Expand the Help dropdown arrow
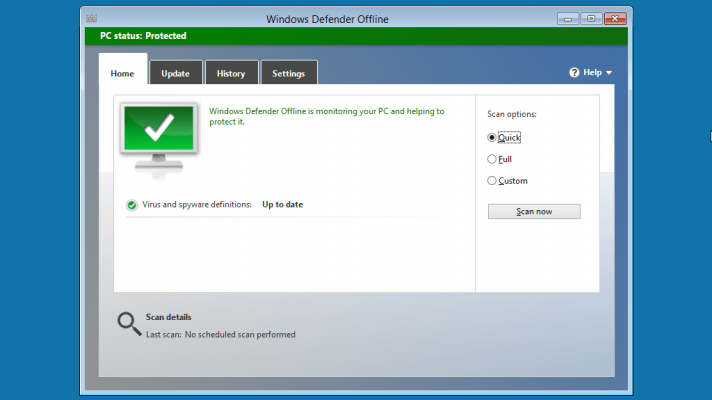The width and height of the screenshot is (712, 400). (x=609, y=73)
